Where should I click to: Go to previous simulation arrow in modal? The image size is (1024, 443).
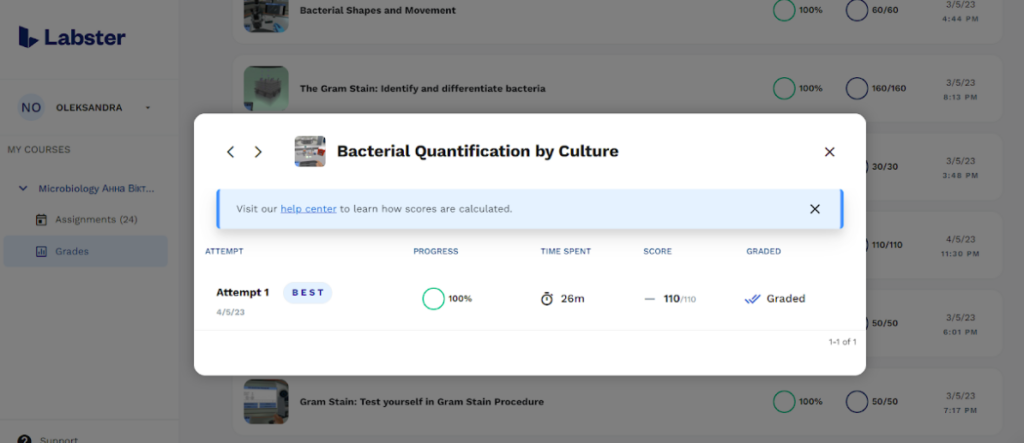pos(231,152)
